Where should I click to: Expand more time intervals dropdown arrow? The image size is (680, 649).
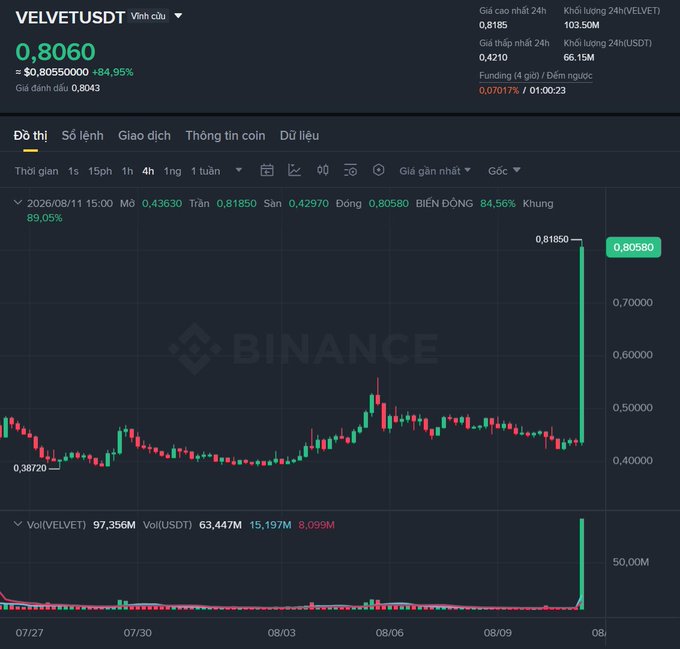click(239, 170)
